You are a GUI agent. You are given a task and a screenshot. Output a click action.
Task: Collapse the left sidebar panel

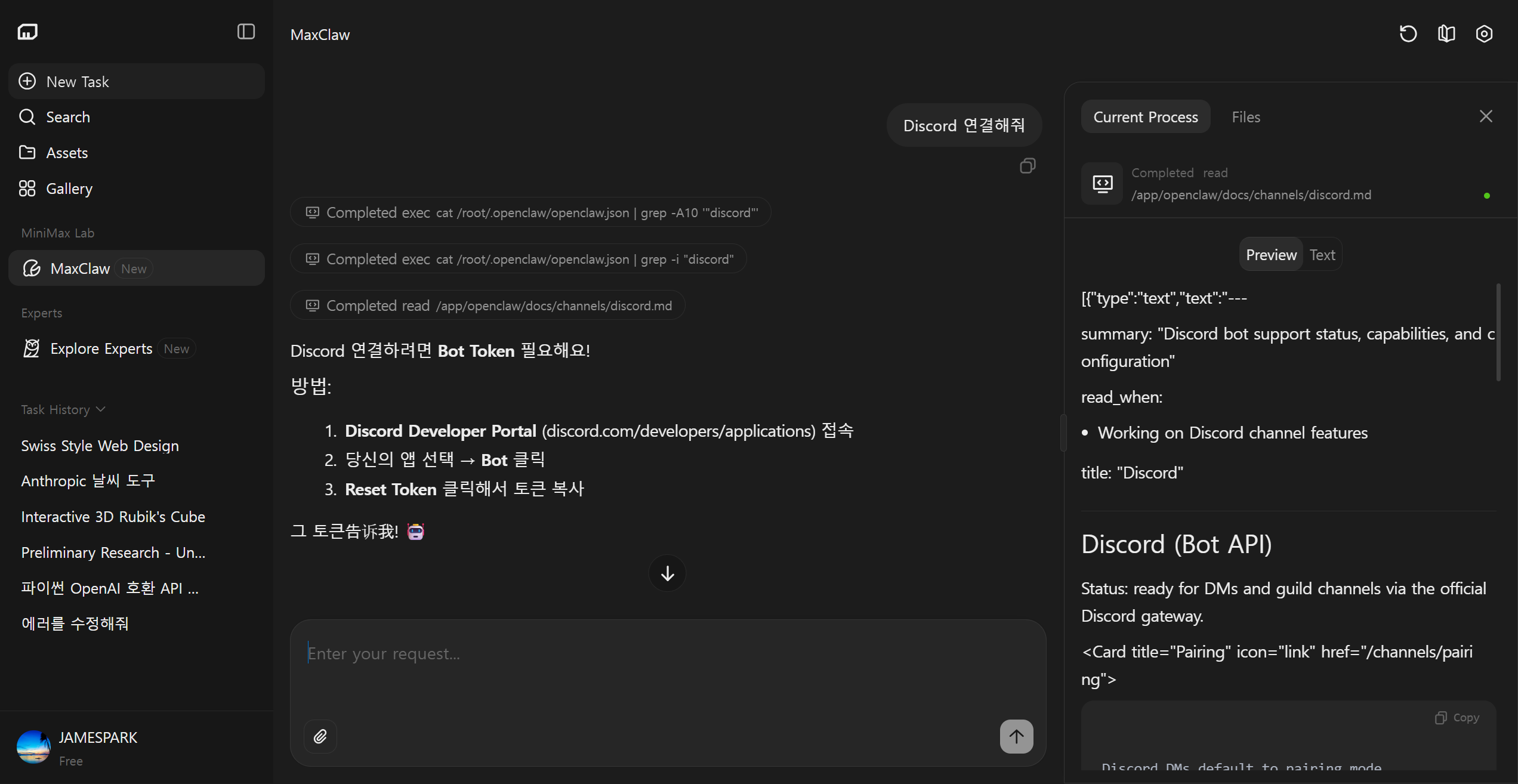246,32
